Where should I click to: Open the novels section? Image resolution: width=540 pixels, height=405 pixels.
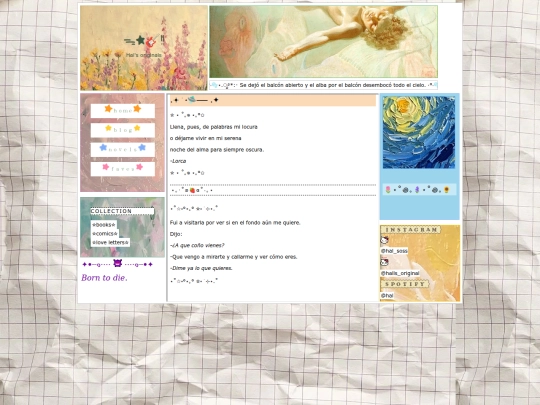click(x=123, y=150)
